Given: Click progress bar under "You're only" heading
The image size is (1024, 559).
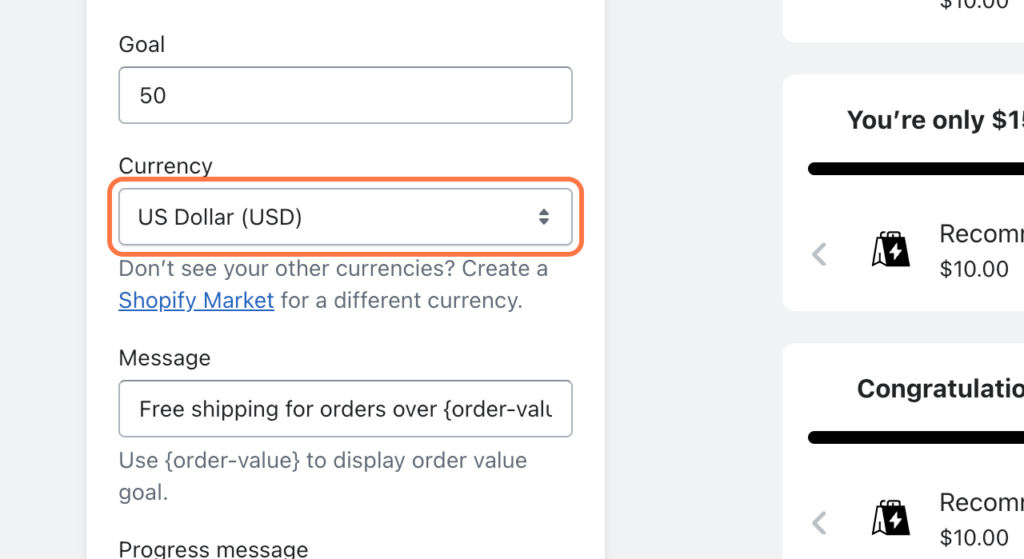Looking at the screenshot, I should coord(915,169).
